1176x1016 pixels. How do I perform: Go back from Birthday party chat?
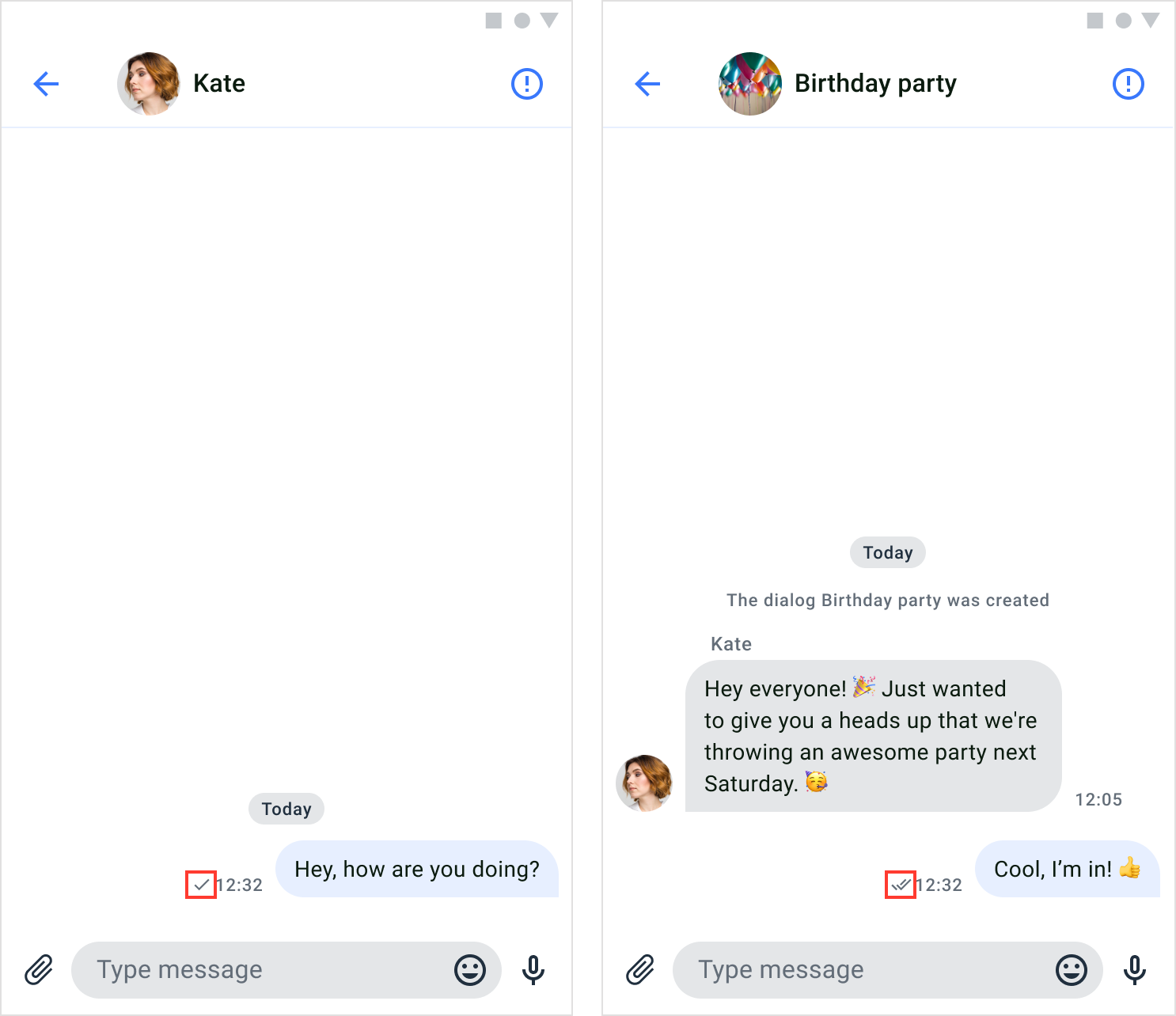[x=647, y=84]
